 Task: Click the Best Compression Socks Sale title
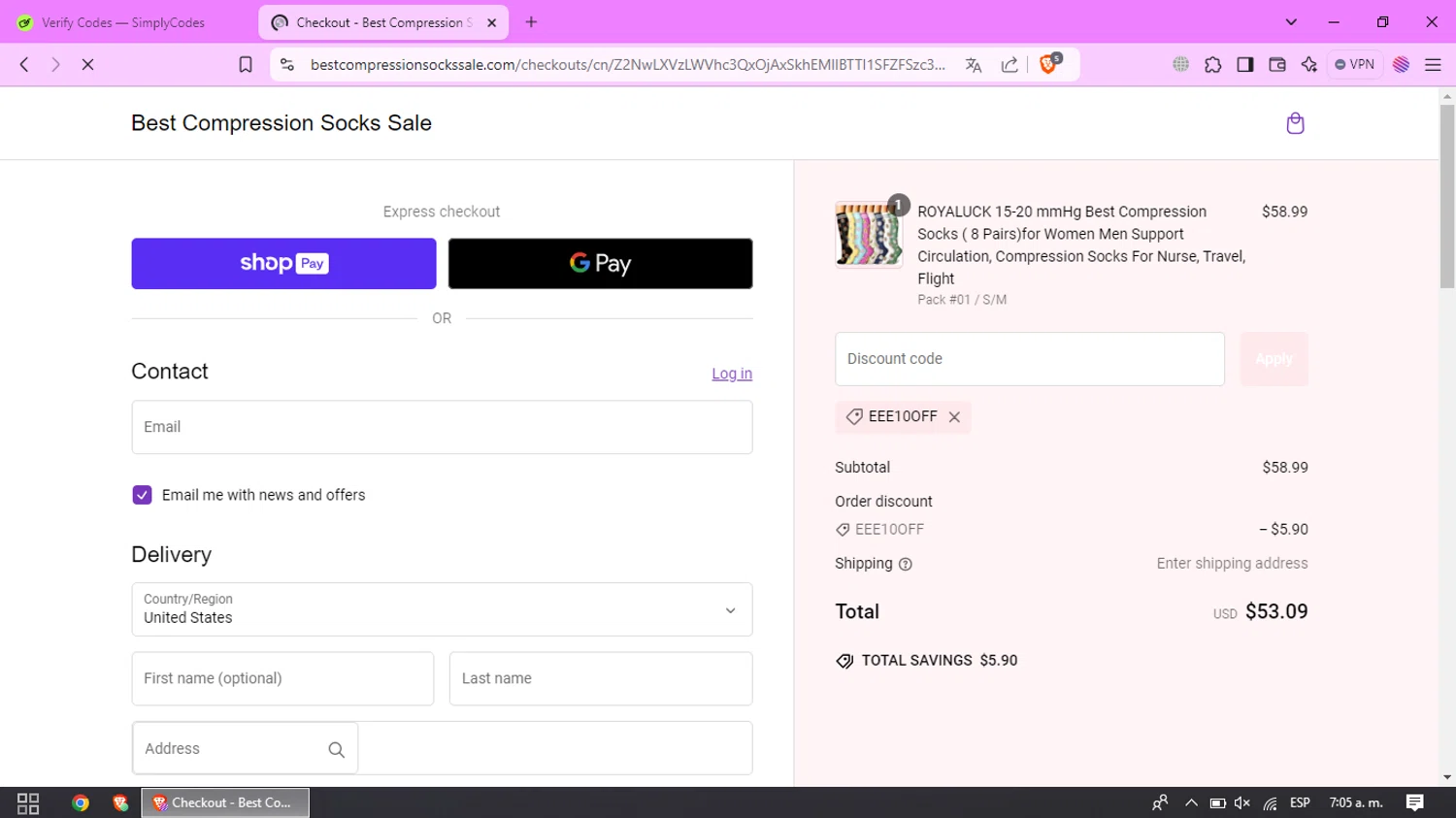[x=281, y=123]
